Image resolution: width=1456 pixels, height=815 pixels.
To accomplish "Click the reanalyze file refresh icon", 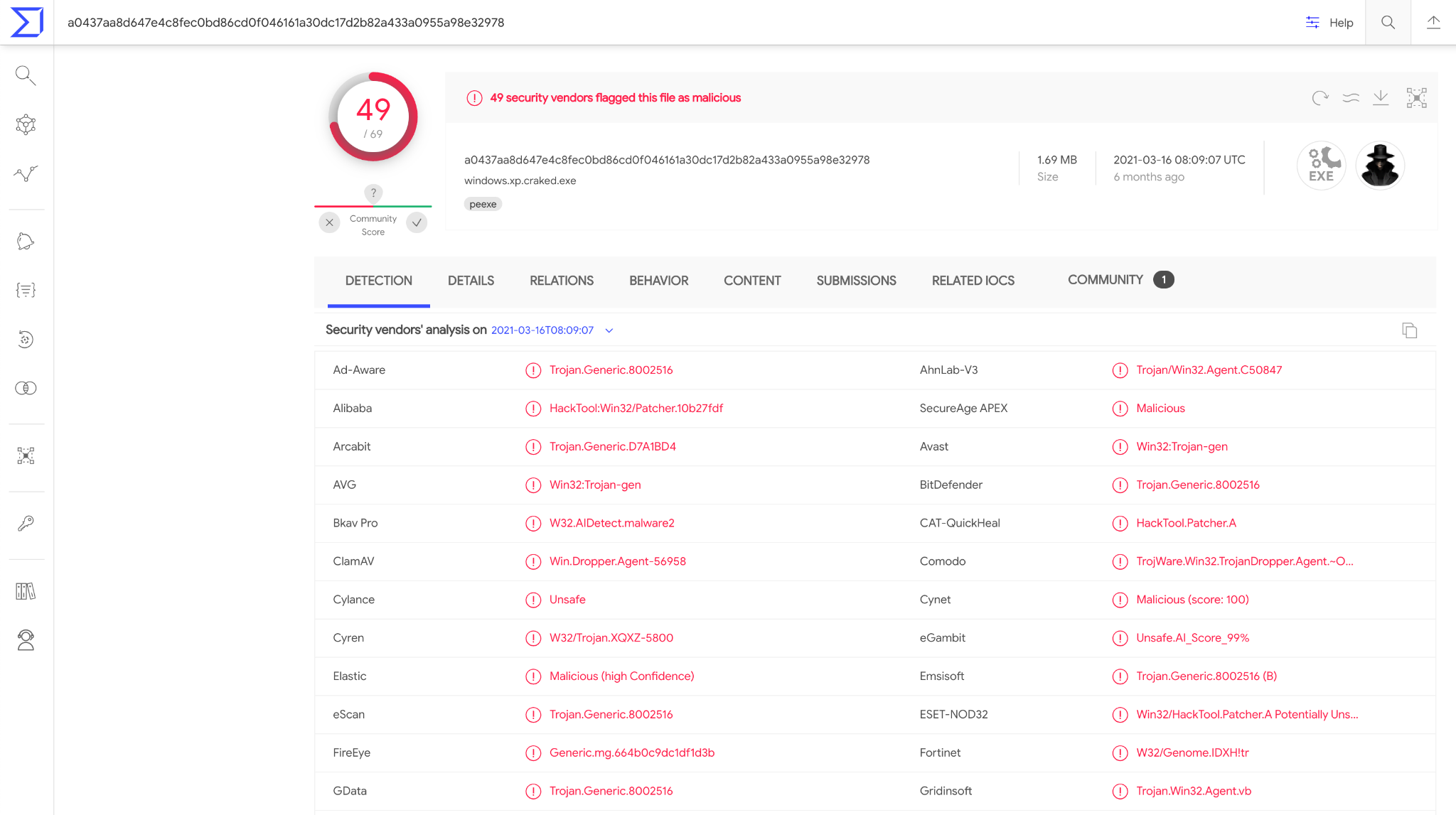I will click(1319, 98).
